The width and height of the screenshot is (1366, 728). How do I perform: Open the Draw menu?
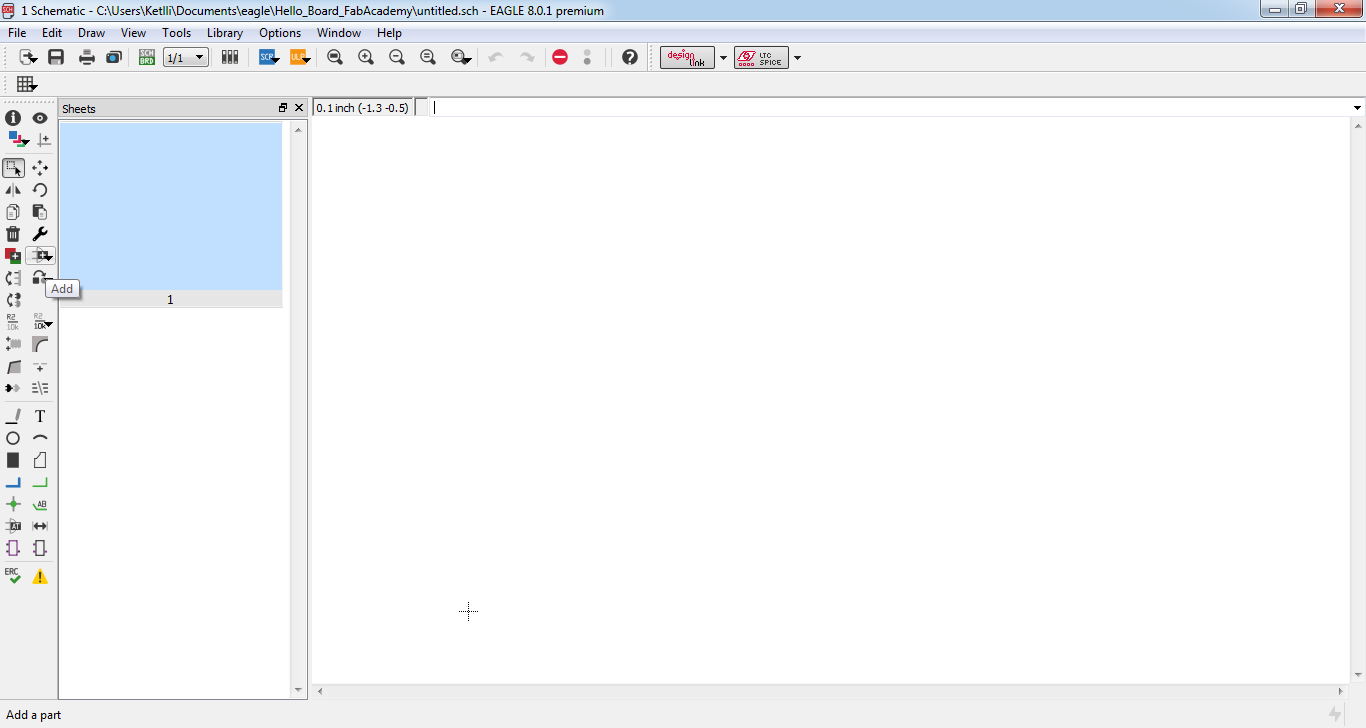pyautogui.click(x=91, y=33)
